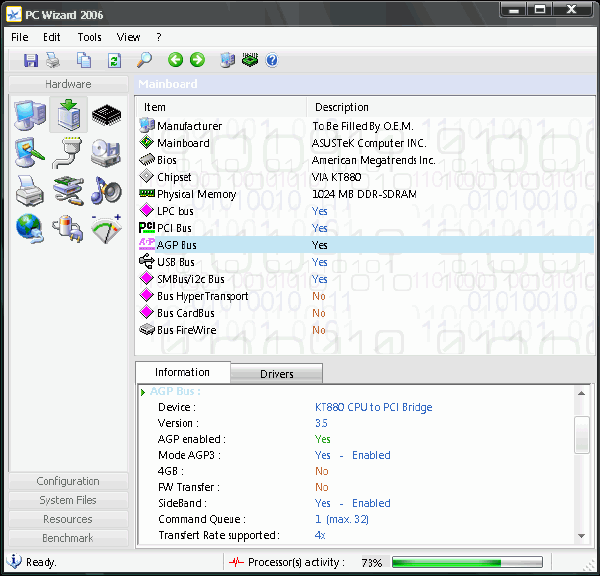Select the PCI Bus row
The width and height of the screenshot is (600, 576).
pyautogui.click(x=365, y=228)
